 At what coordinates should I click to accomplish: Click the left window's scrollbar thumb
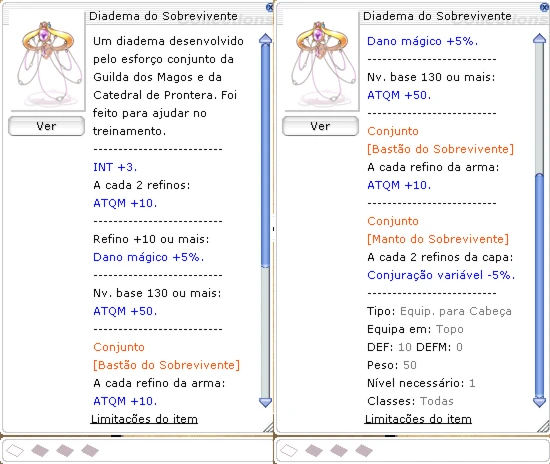[x=266, y=155]
